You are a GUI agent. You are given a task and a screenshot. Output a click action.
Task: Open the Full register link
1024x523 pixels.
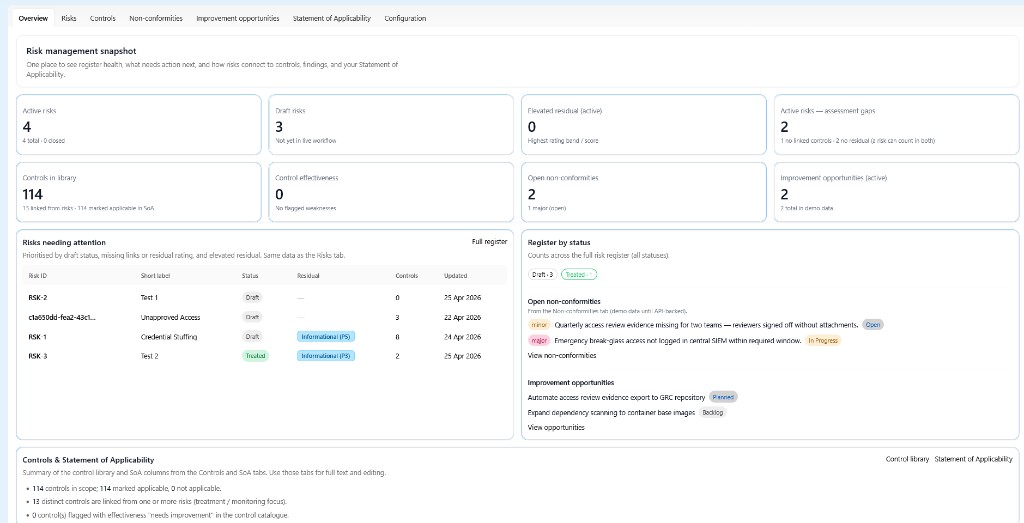(489, 242)
